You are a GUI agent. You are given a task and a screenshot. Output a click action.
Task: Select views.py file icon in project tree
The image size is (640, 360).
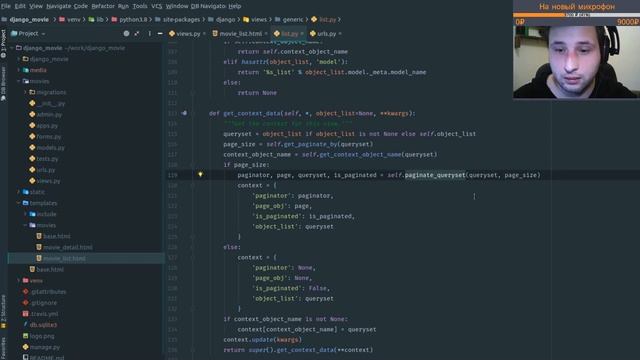point(32,180)
